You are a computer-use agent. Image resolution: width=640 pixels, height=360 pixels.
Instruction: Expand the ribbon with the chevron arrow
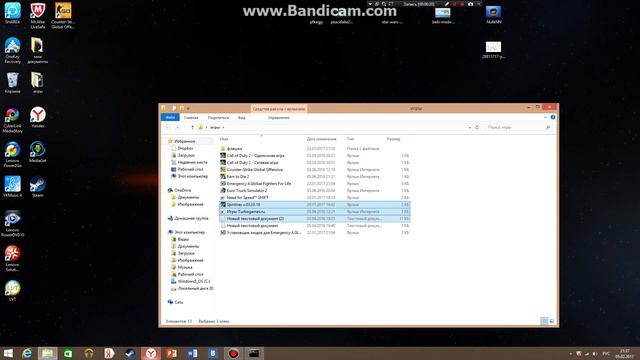click(x=546, y=118)
